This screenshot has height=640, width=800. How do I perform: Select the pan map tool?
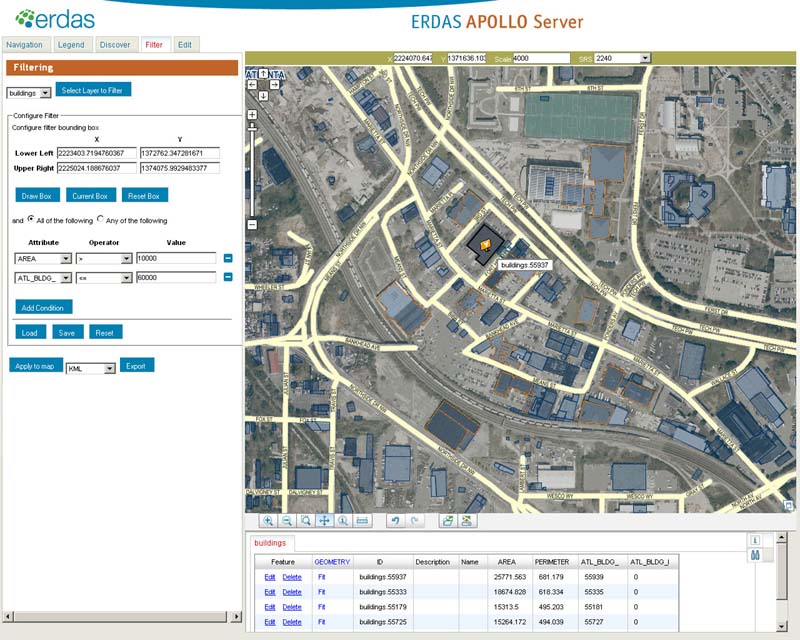coord(324,521)
